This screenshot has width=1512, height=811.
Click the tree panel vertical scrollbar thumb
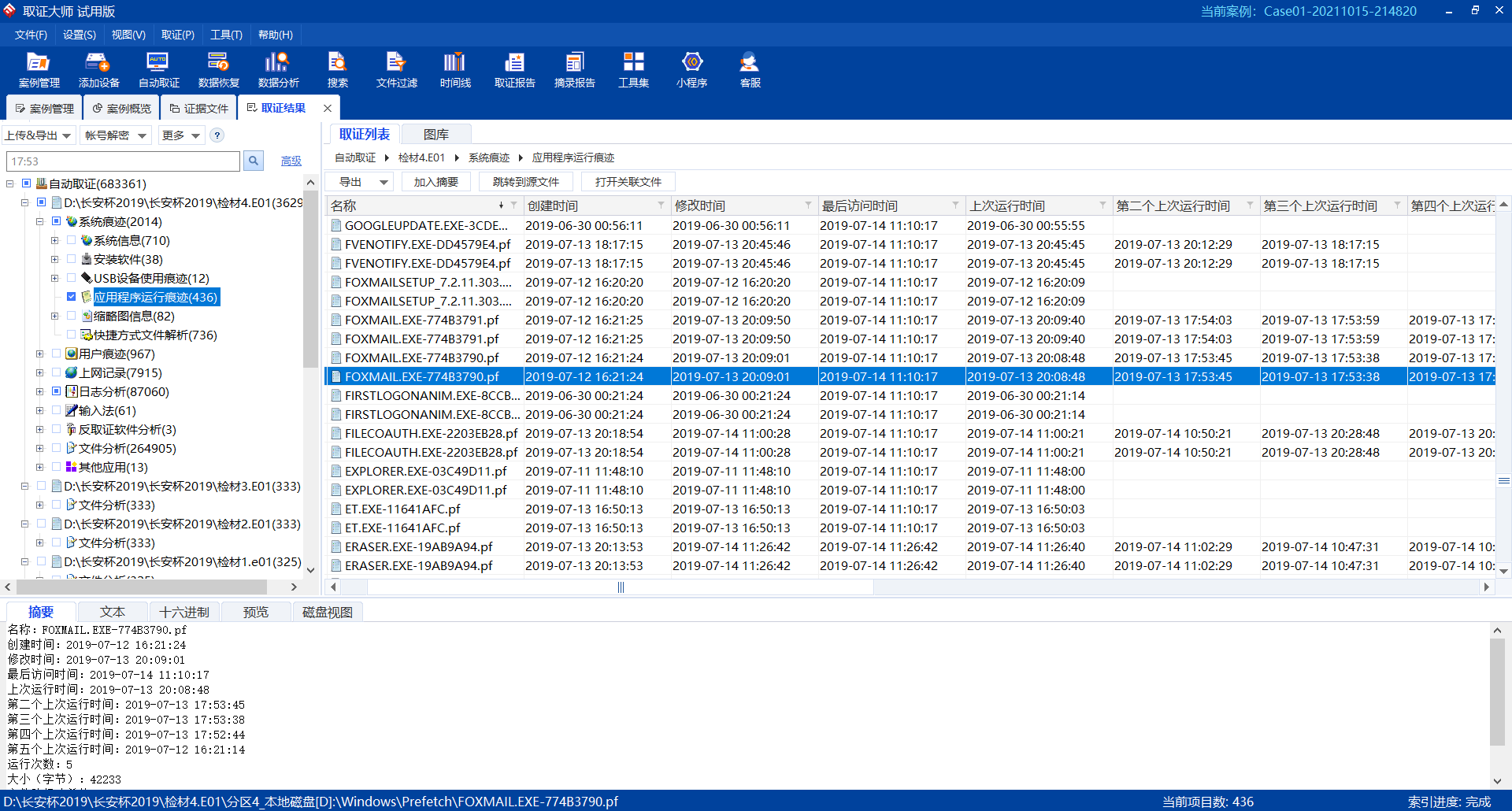point(310,280)
